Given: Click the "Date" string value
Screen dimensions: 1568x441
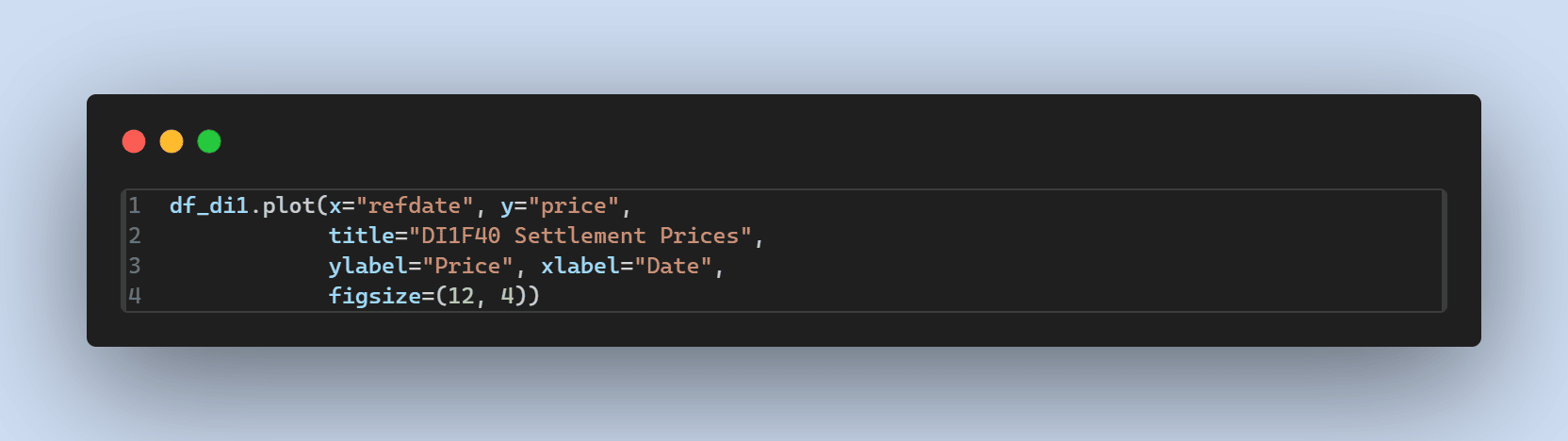Looking at the screenshot, I should (x=672, y=266).
